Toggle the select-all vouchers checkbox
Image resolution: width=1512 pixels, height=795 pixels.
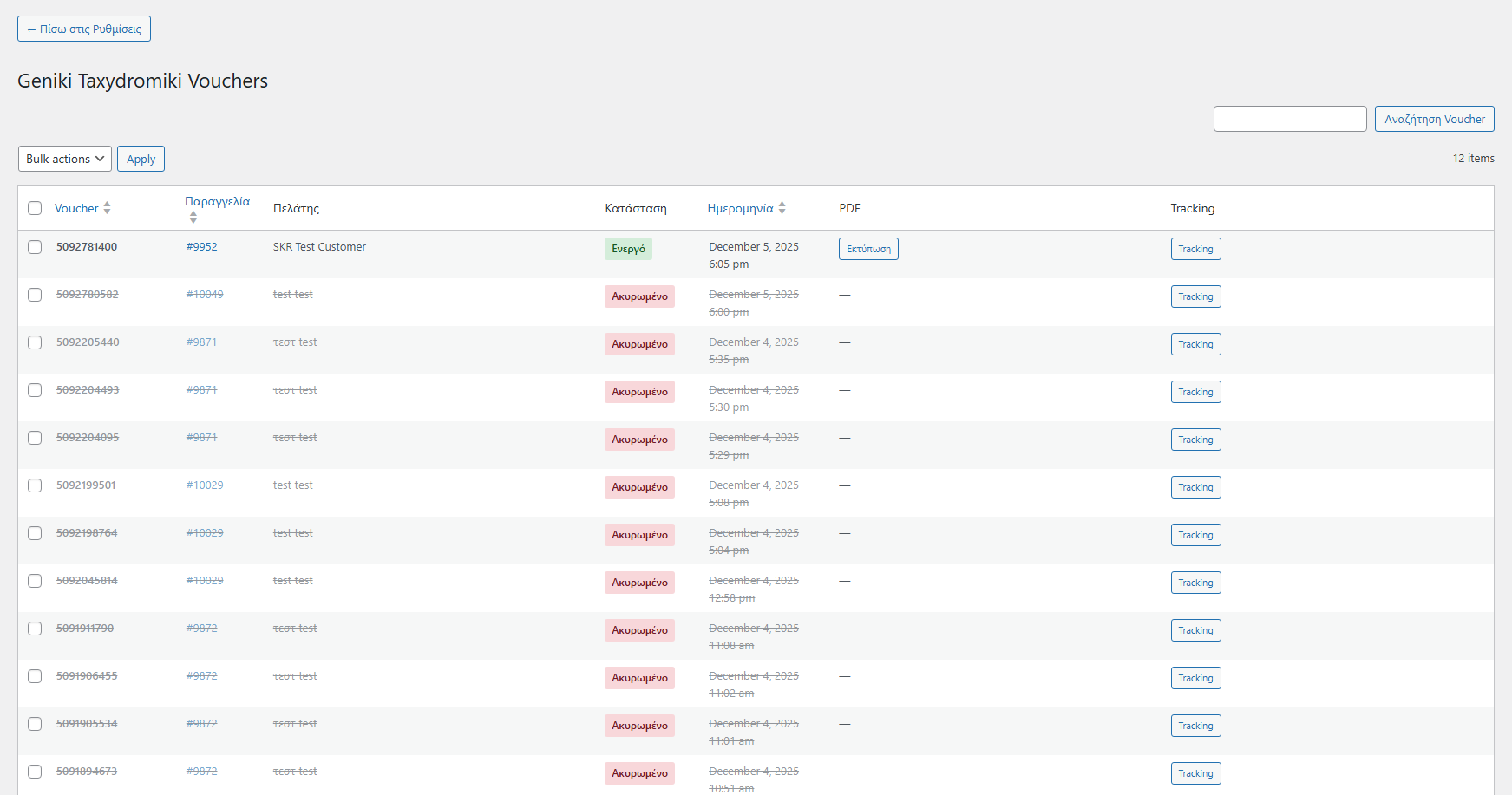point(35,208)
